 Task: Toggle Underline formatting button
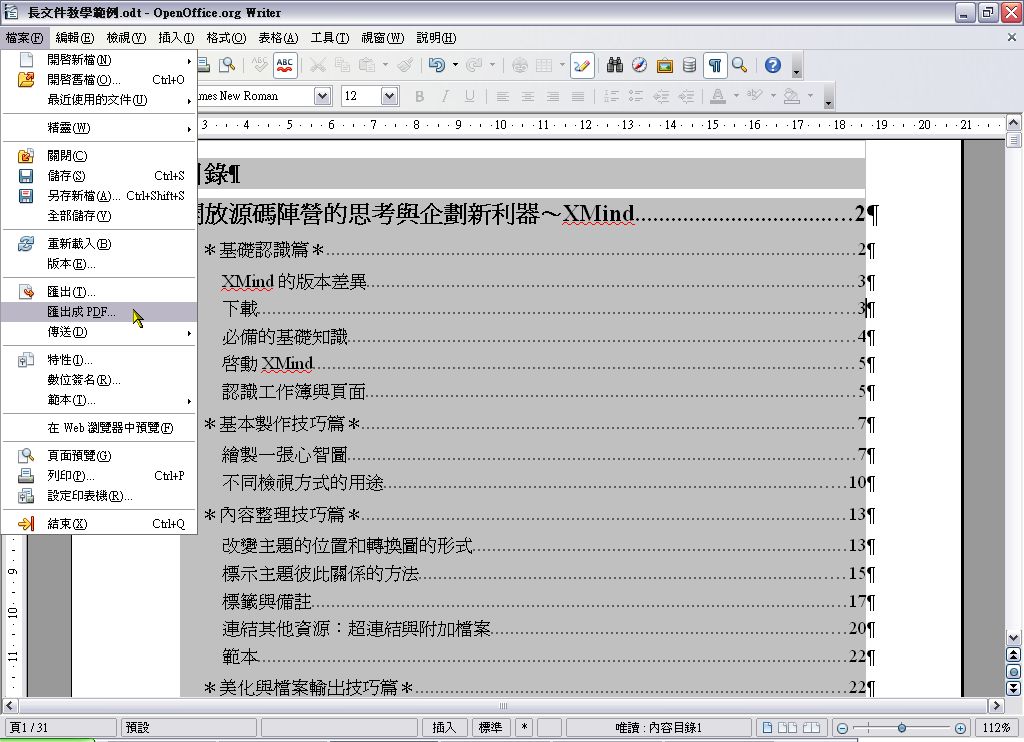pyautogui.click(x=470, y=97)
